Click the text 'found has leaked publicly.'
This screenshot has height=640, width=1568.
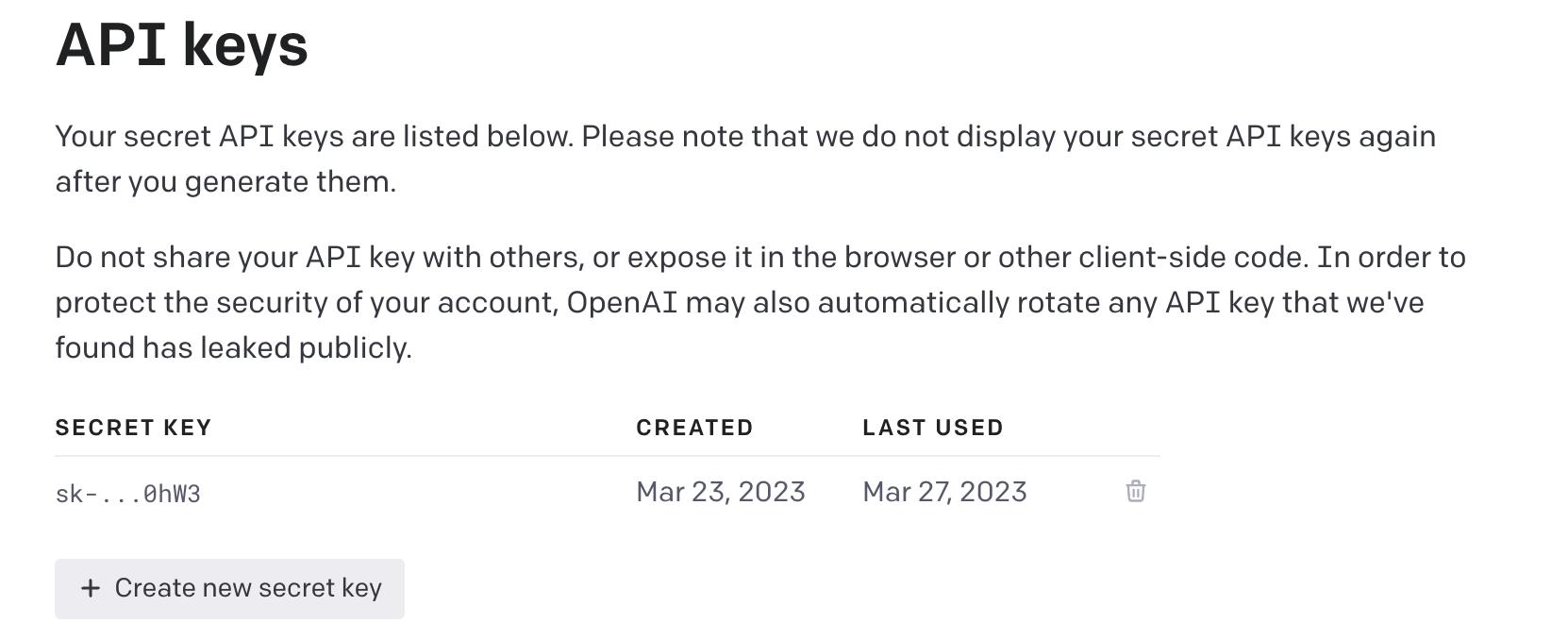click(233, 347)
